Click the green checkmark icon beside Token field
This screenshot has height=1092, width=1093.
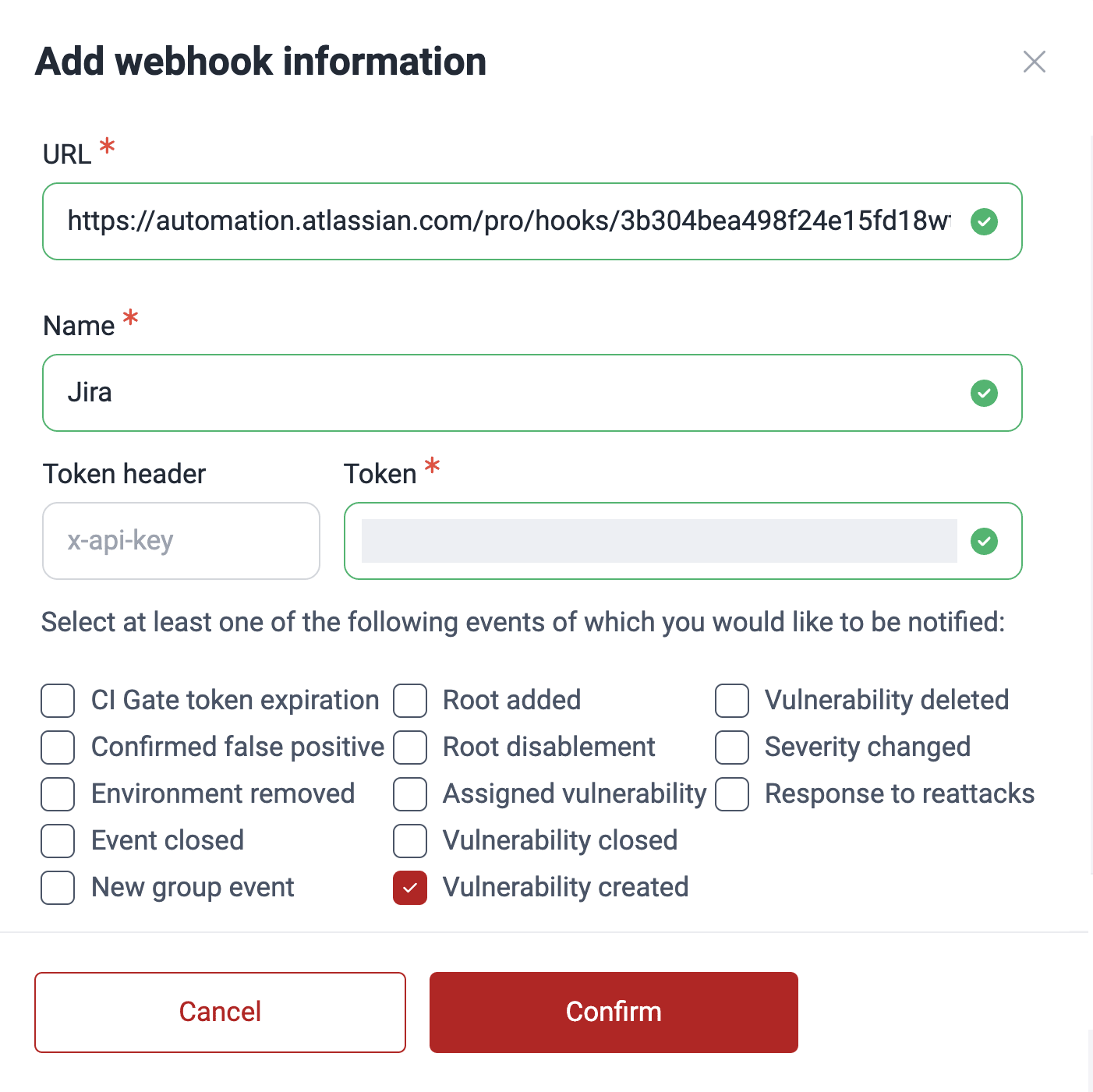click(x=984, y=541)
